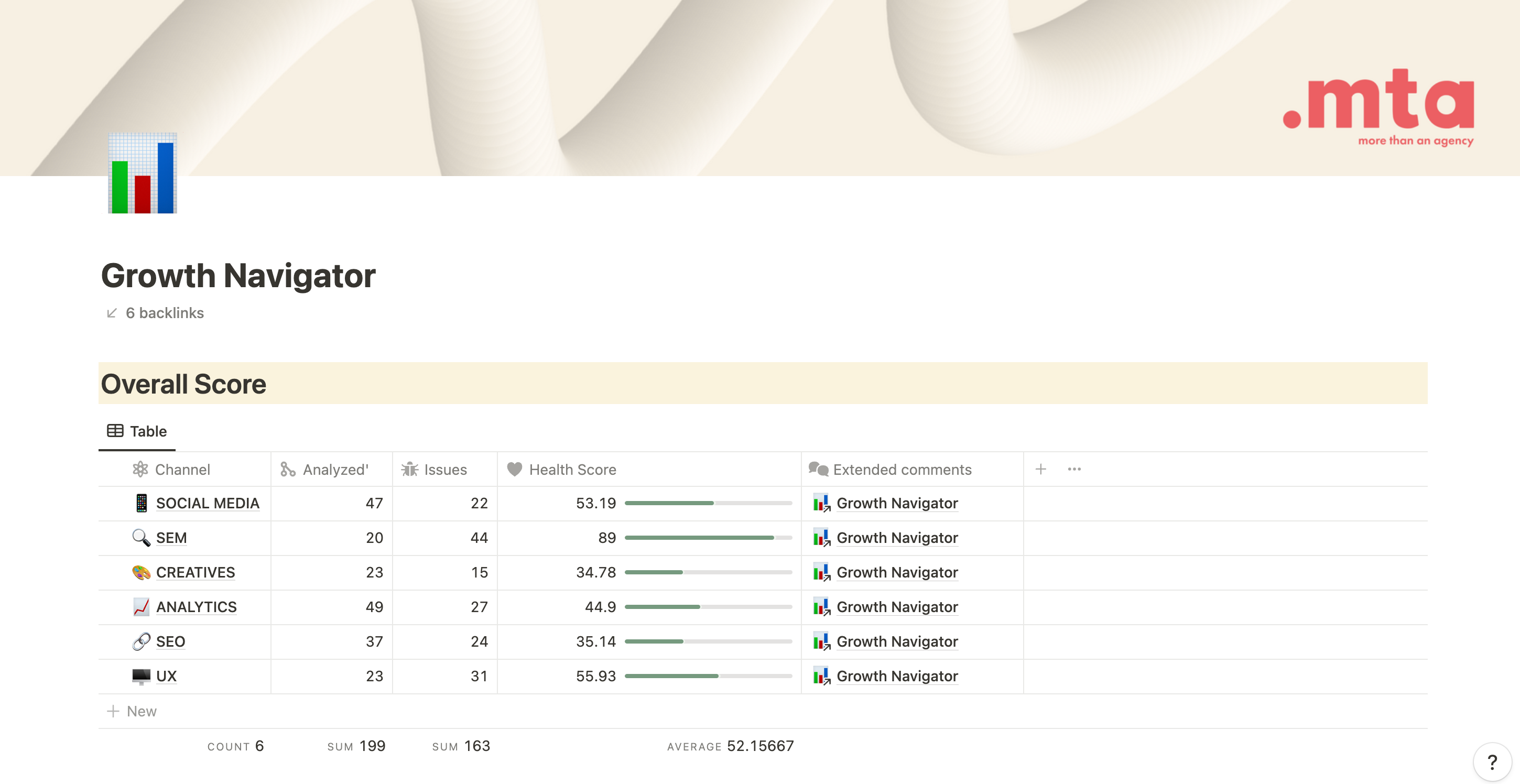This screenshot has width=1520, height=784.
Task: Open the ANALYTICS channel page
Action: pyautogui.click(x=196, y=607)
